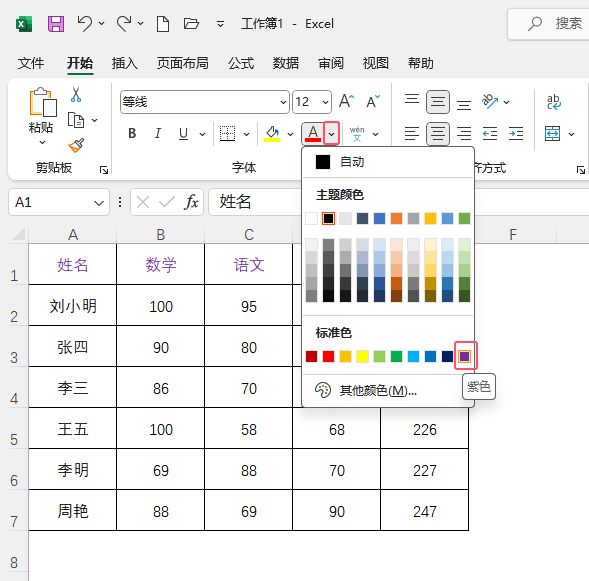589x581 pixels.
Task: Click the Open folder icon
Action: [191, 24]
